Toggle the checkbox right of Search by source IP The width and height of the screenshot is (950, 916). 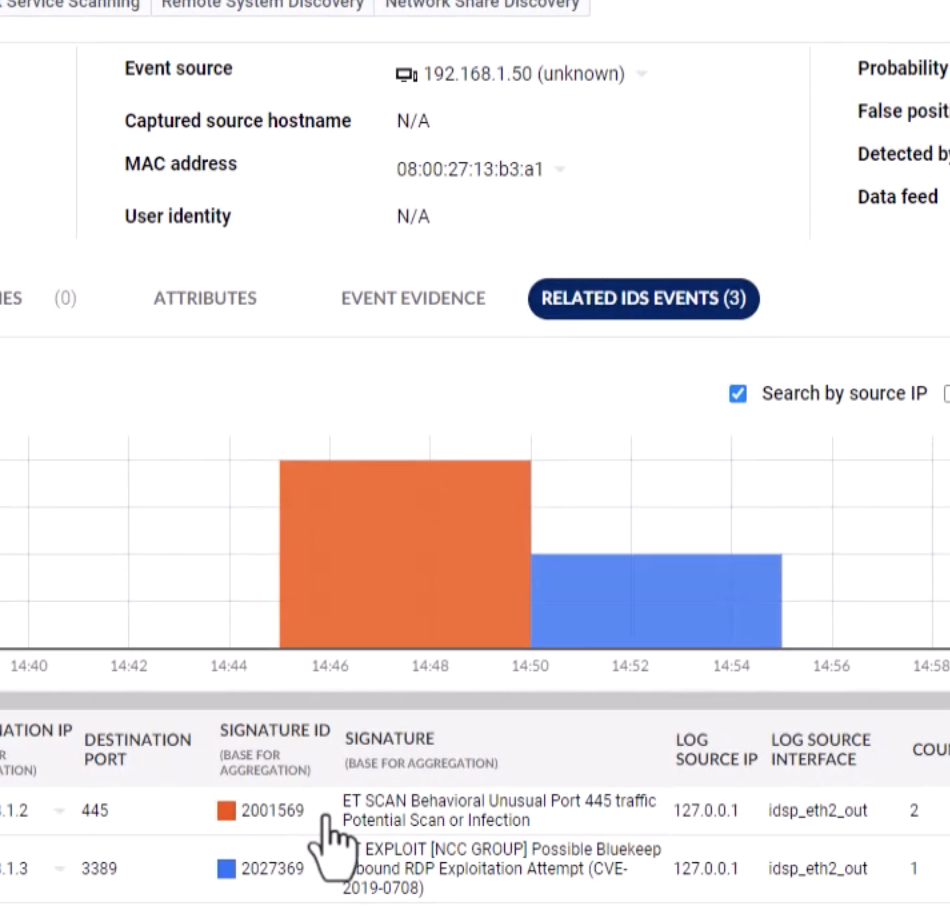(946, 394)
